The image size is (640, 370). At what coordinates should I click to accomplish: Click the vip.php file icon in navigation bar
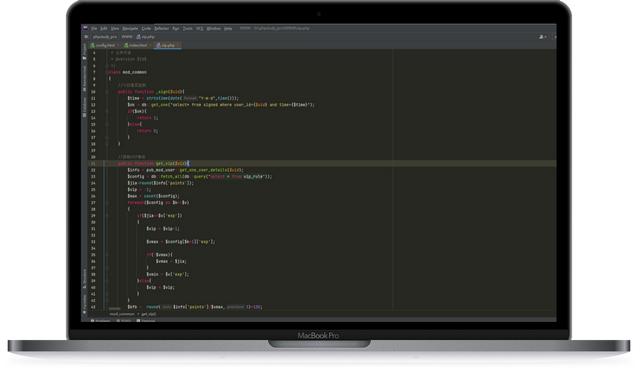(138, 37)
